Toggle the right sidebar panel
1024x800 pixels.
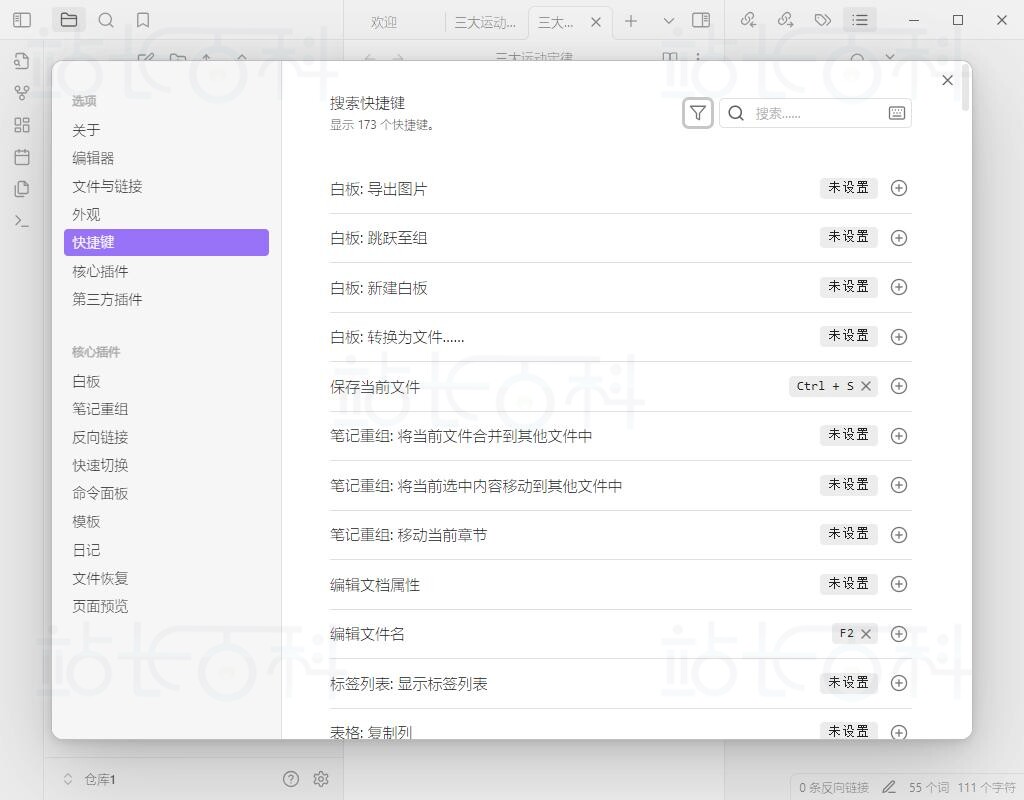point(701,20)
